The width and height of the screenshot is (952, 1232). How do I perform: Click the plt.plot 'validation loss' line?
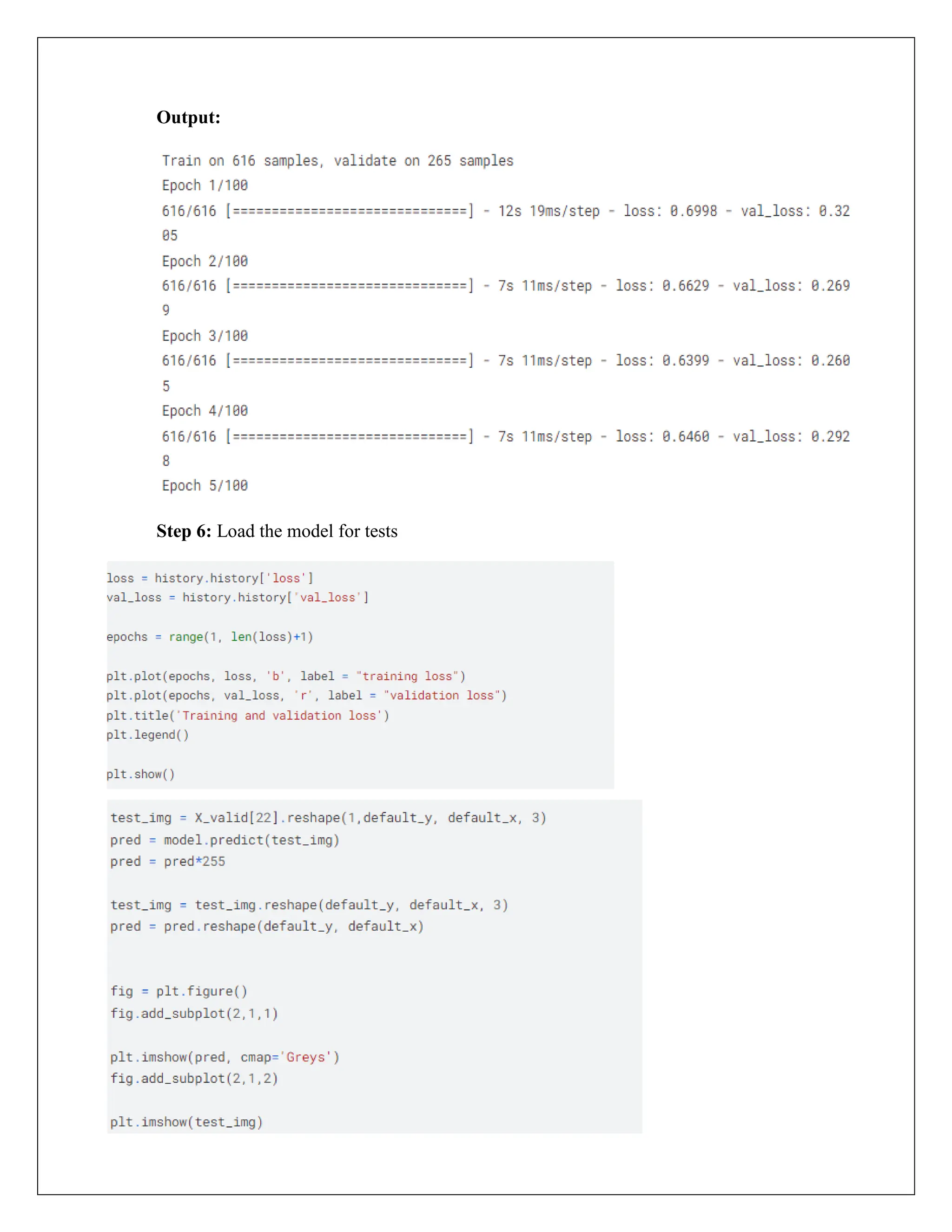coord(307,695)
